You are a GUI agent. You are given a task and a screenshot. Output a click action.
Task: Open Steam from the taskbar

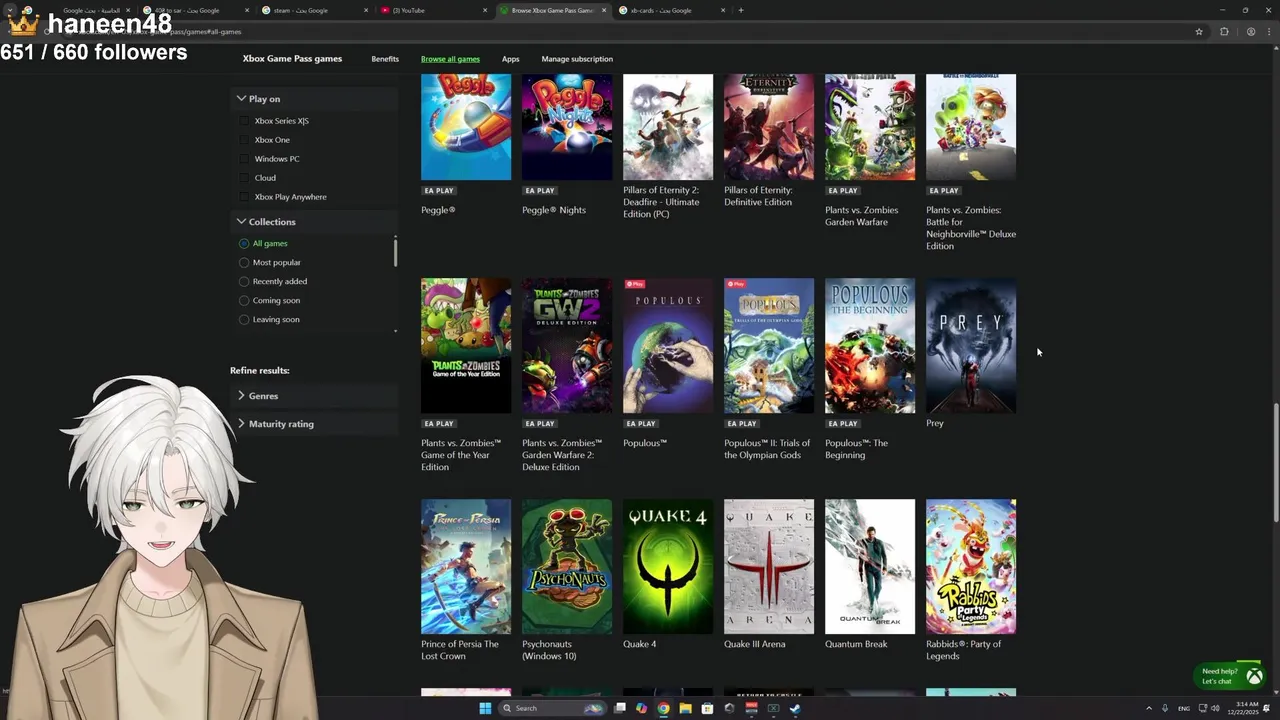click(795, 708)
